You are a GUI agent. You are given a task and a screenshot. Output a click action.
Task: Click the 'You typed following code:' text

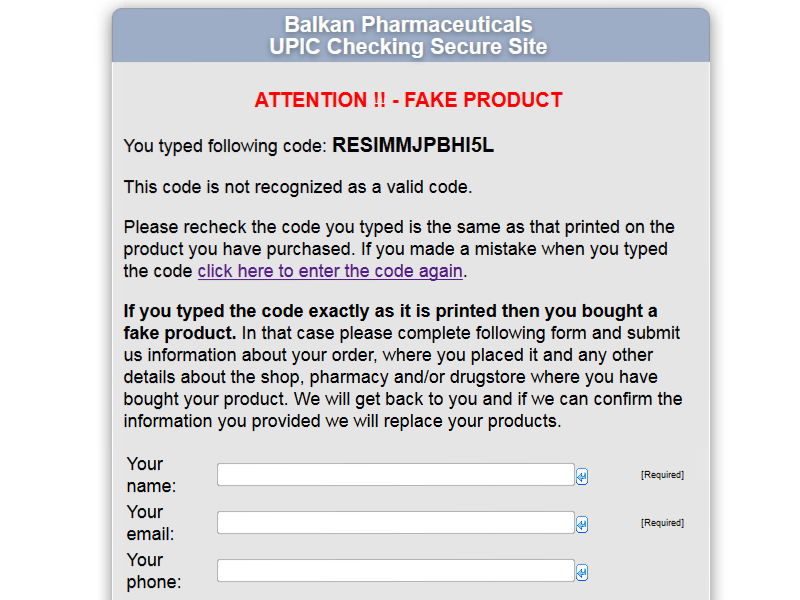tap(225, 147)
